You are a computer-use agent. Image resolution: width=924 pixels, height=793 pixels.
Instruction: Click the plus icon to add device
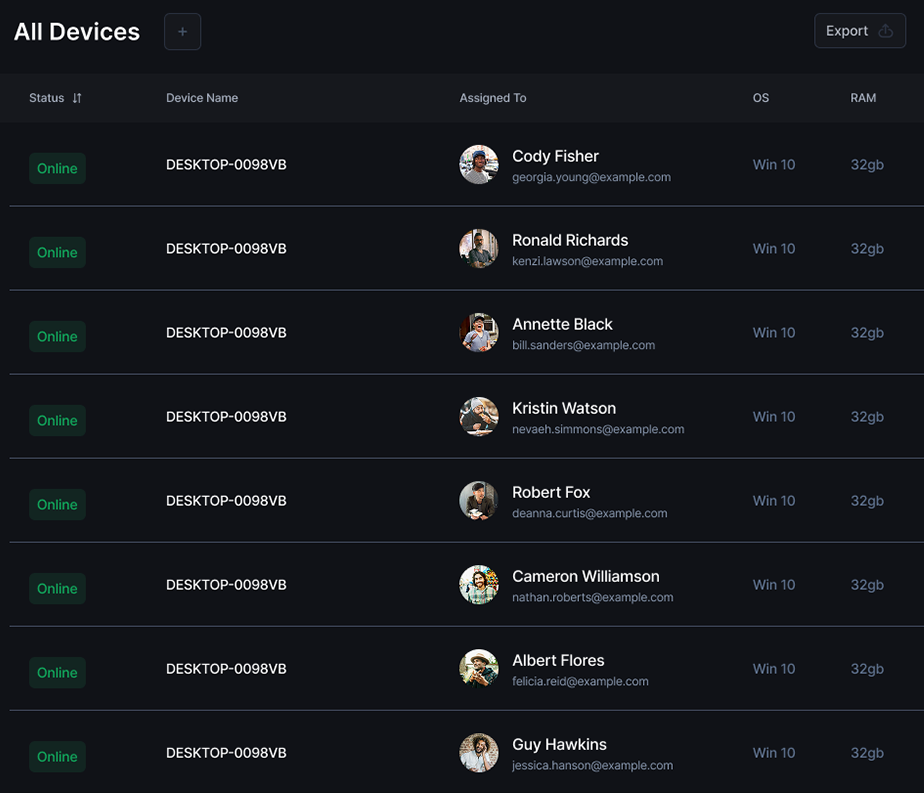[x=182, y=32]
